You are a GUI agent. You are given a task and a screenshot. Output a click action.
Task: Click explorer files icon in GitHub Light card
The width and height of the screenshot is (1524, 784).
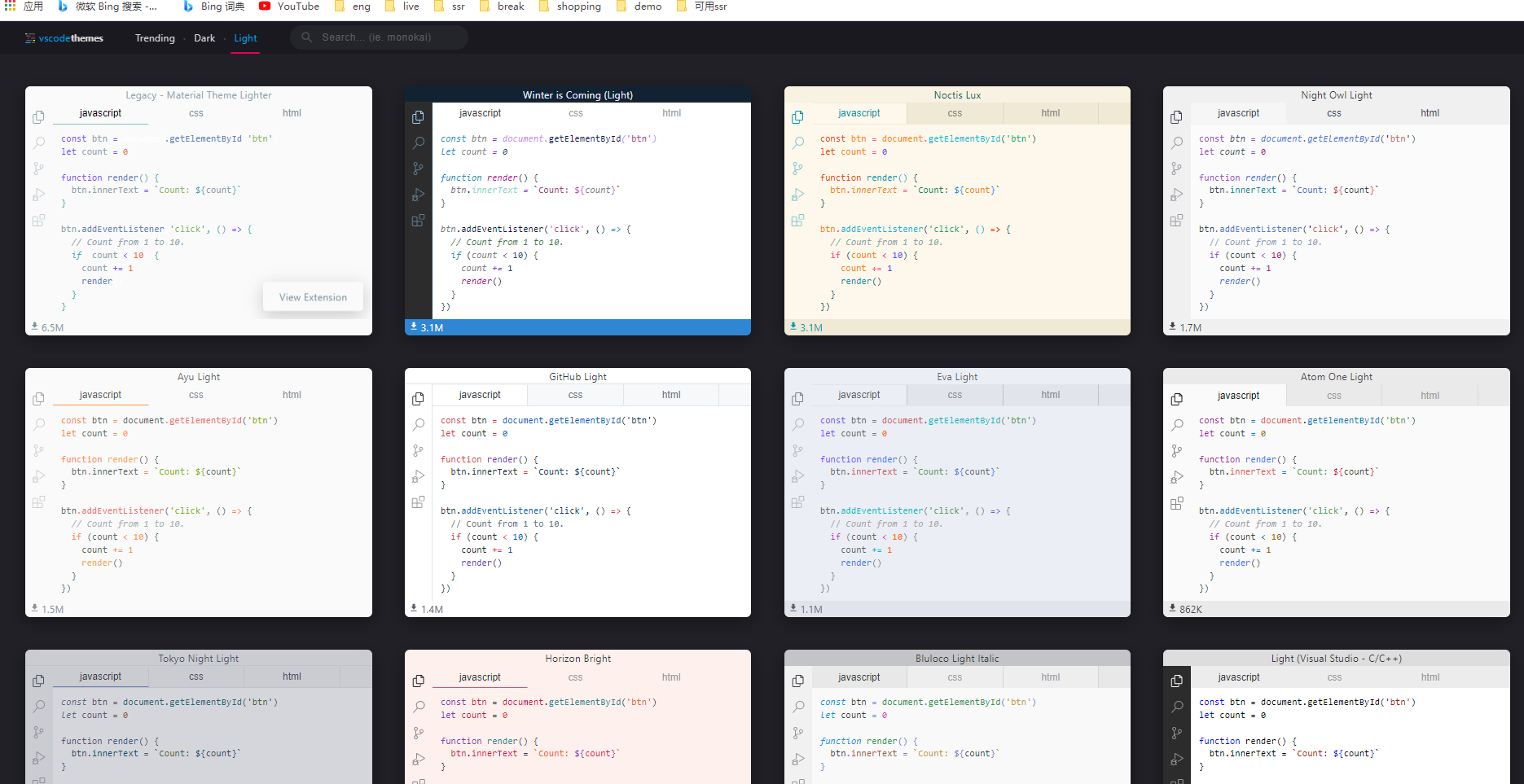click(418, 399)
